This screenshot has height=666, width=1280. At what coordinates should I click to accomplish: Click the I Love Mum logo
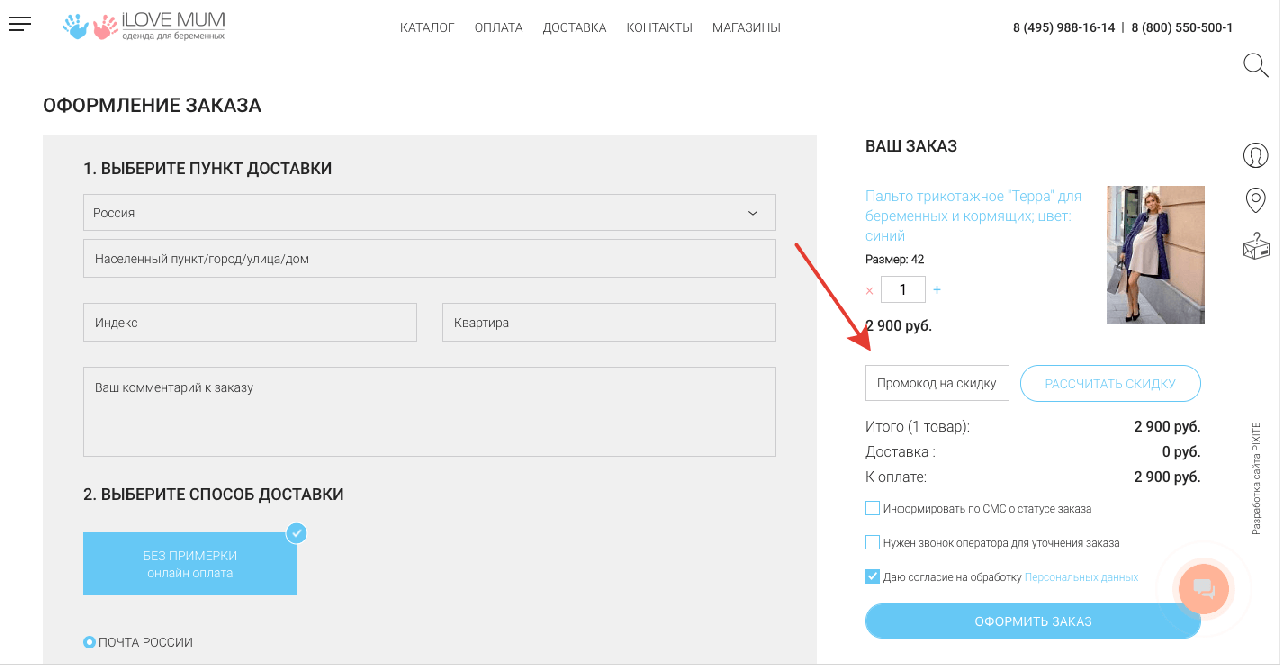(x=144, y=26)
